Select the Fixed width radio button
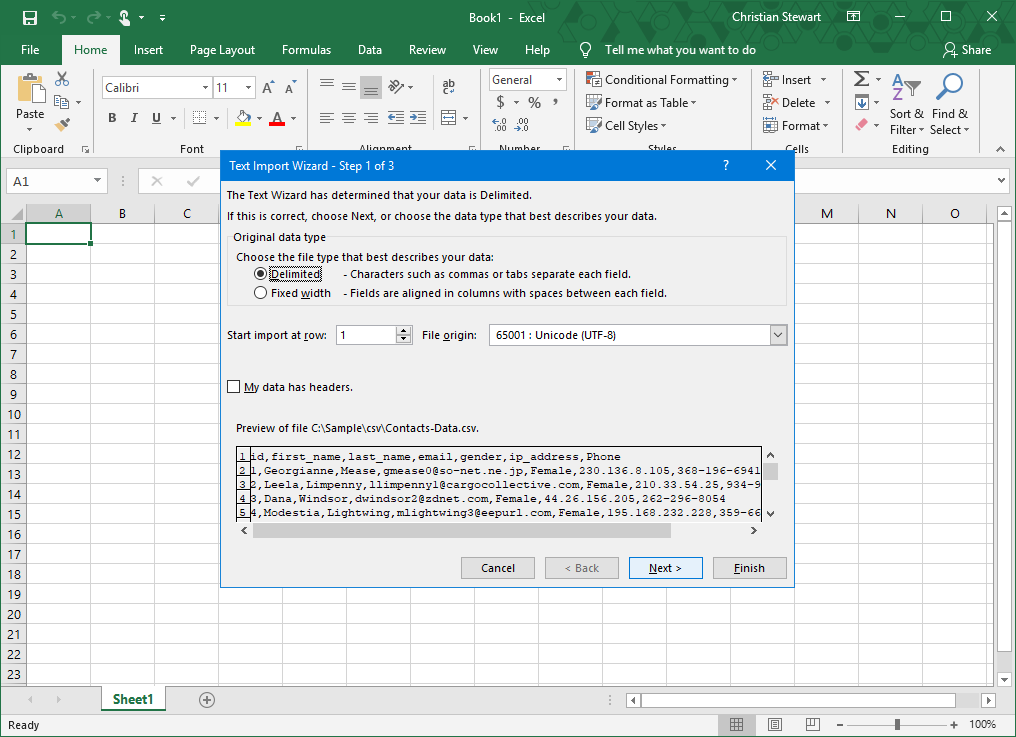1016x737 pixels. click(x=260, y=293)
